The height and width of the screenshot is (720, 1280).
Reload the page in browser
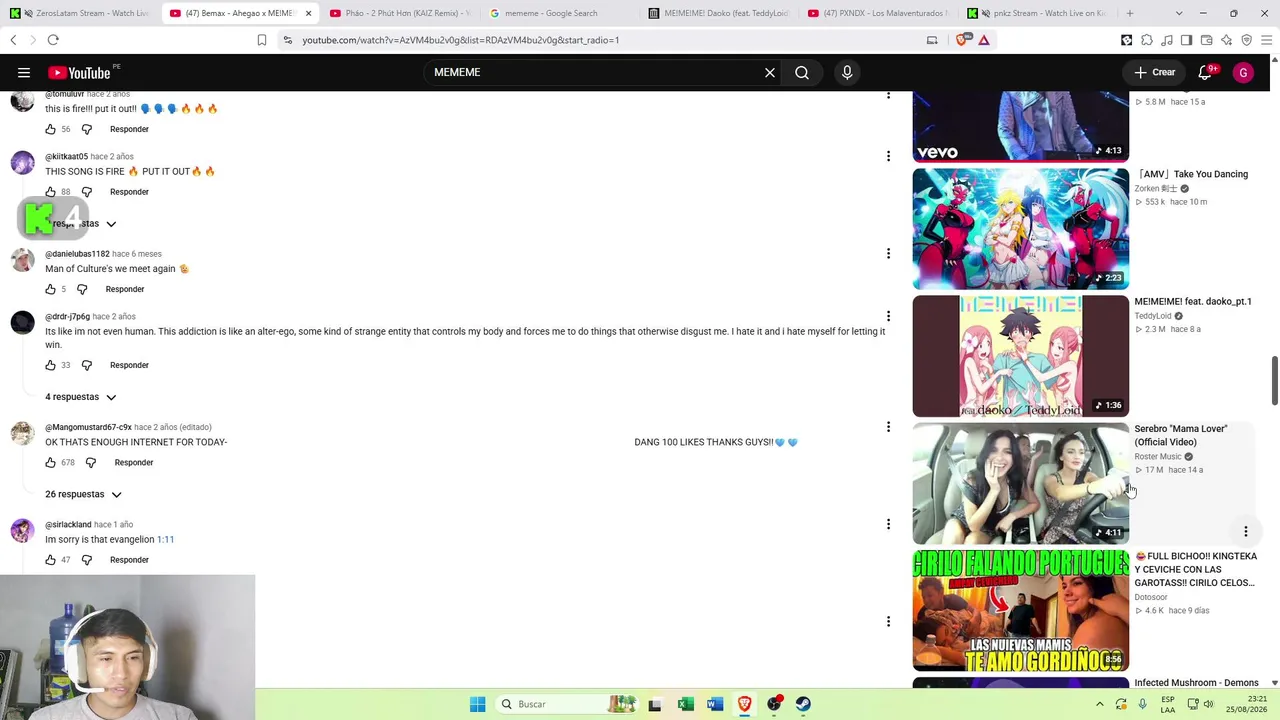[x=53, y=40]
